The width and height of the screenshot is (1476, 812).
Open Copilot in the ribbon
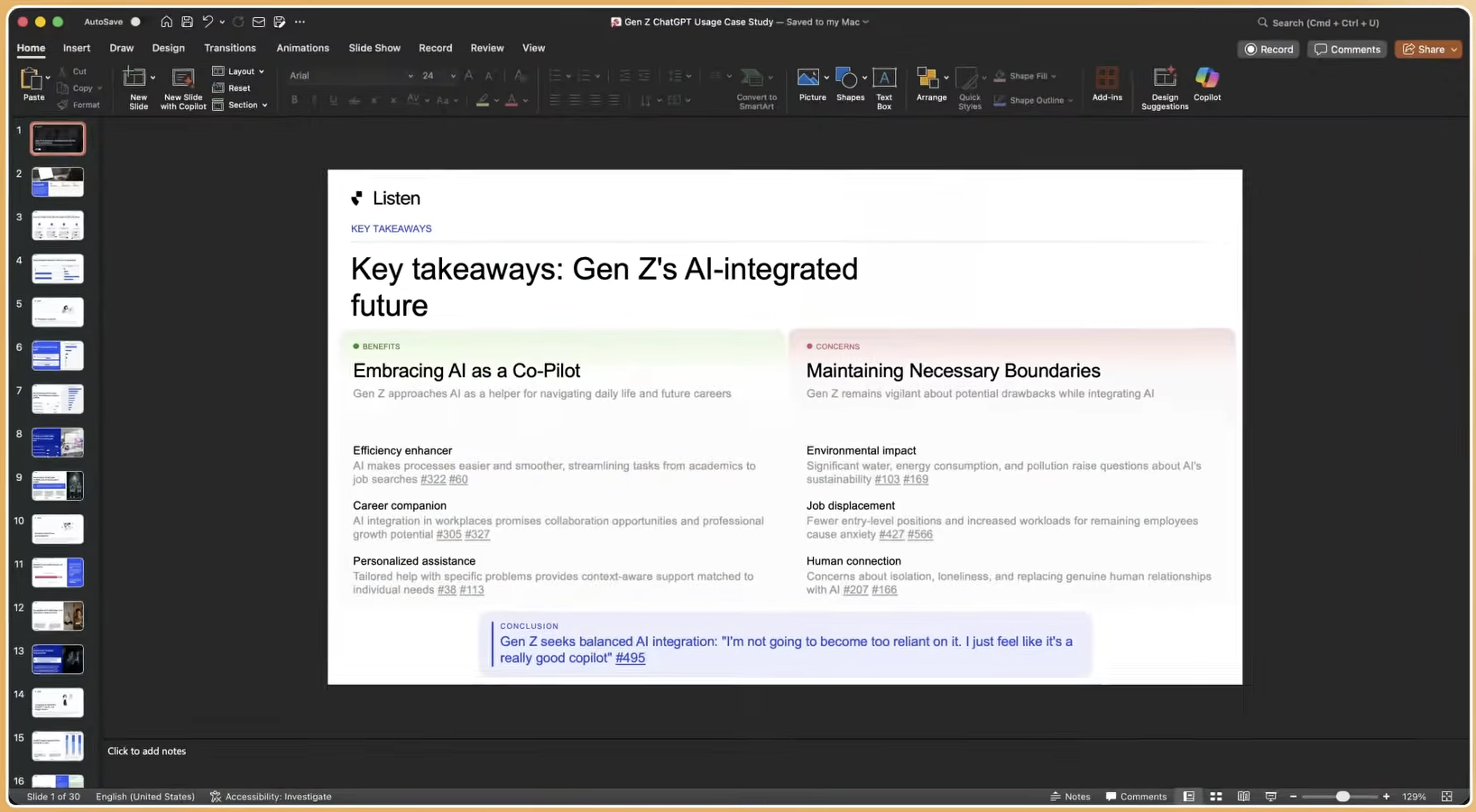click(1206, 86)
